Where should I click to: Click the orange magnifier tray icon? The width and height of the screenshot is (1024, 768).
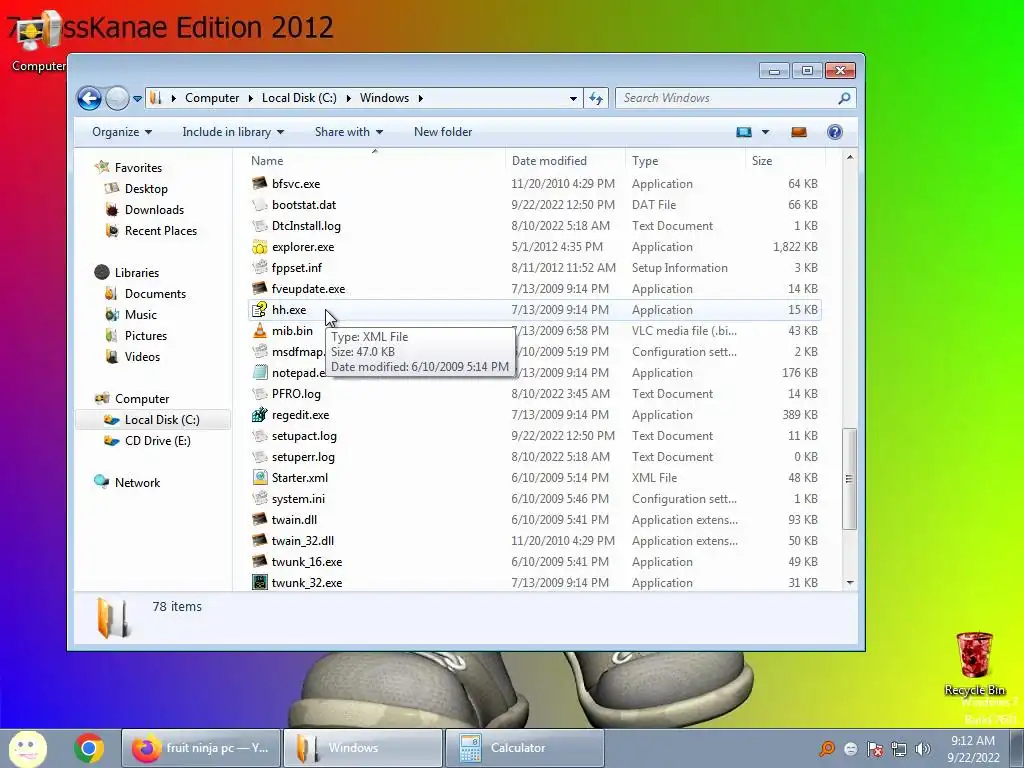tap(827, 749)
